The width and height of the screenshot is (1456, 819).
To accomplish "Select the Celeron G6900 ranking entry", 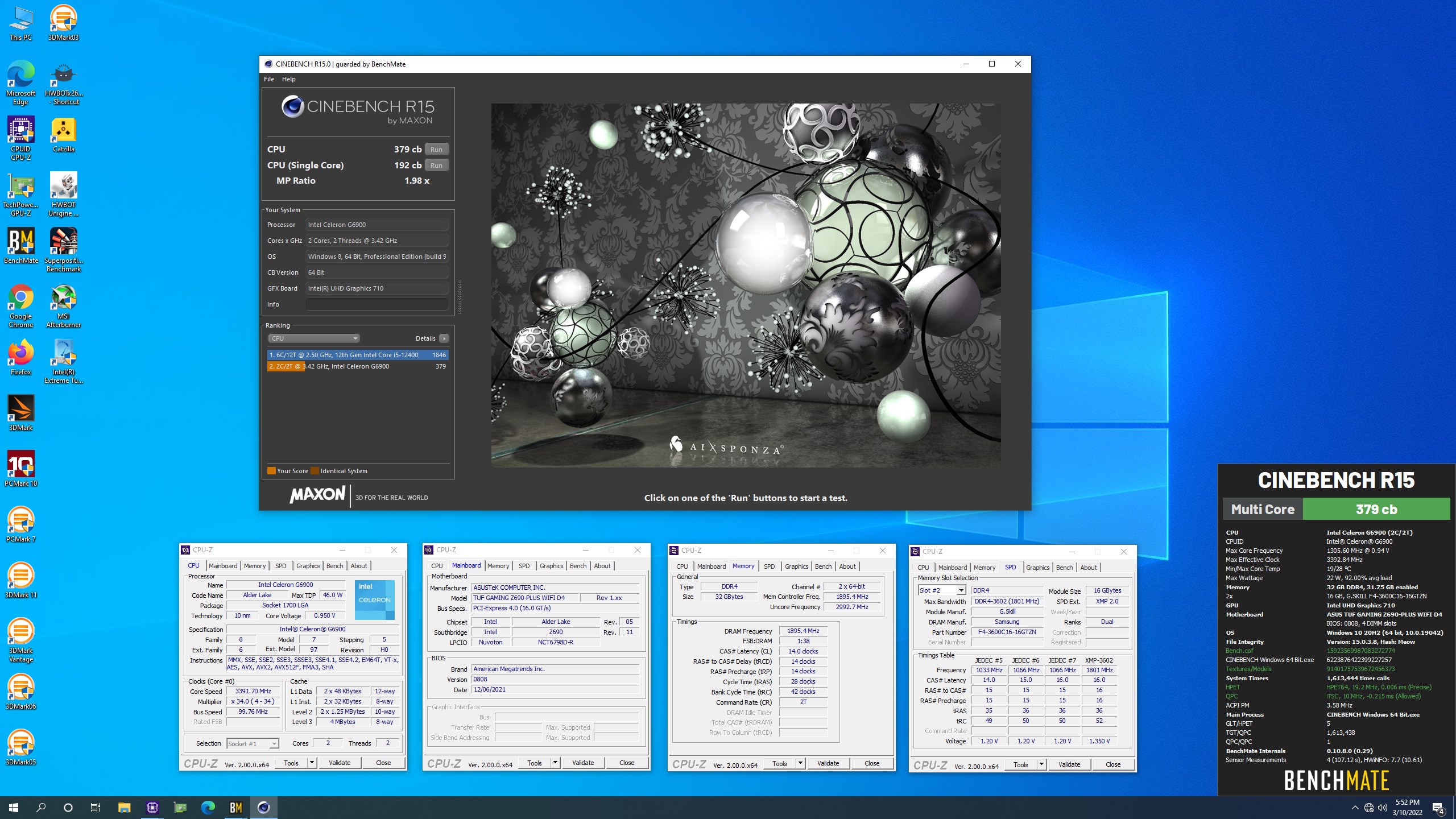I will click(x=358, y=366).
